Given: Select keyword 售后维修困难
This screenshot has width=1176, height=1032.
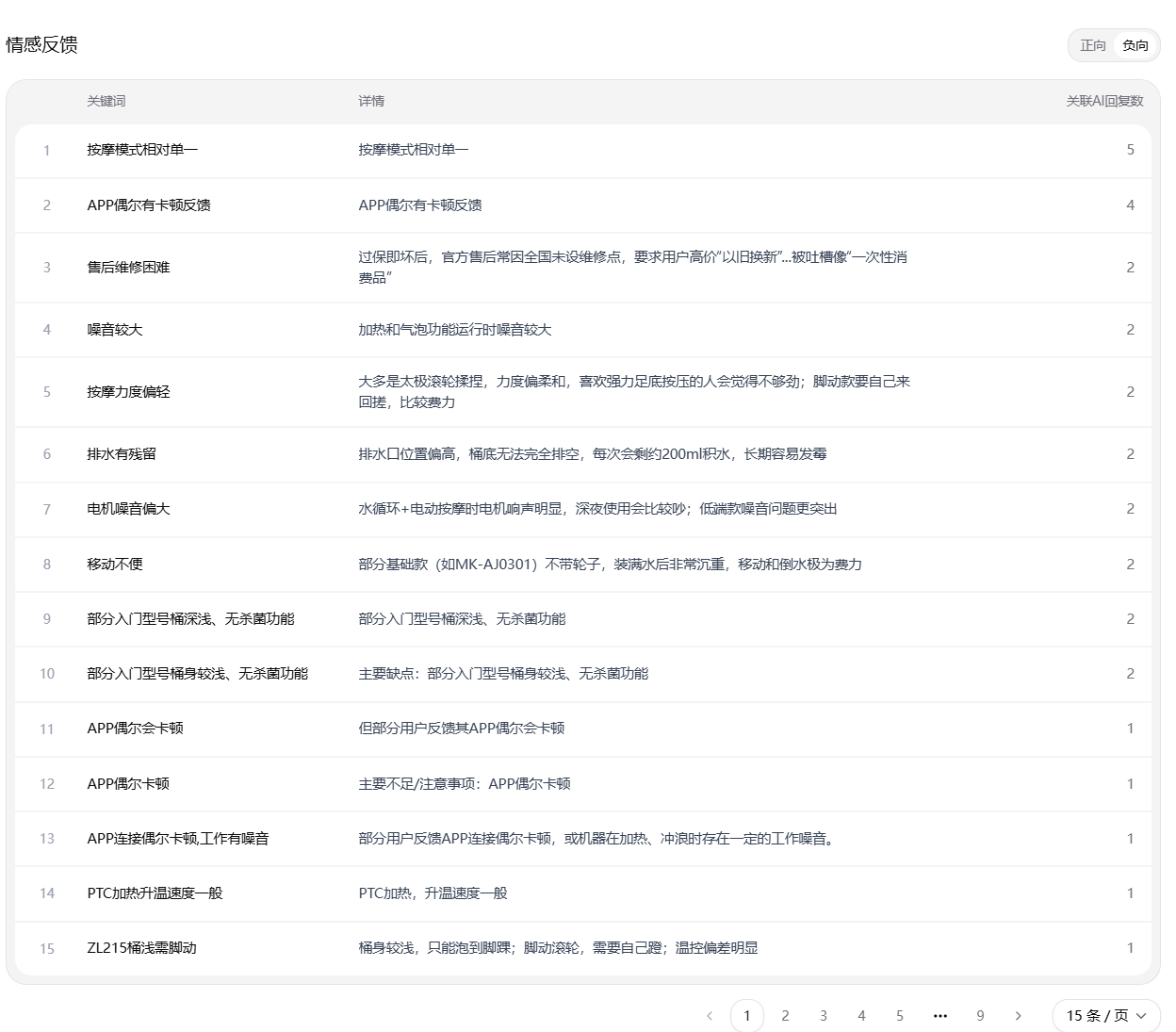Looking at the screenshot, I should click(x=128, y=267).
